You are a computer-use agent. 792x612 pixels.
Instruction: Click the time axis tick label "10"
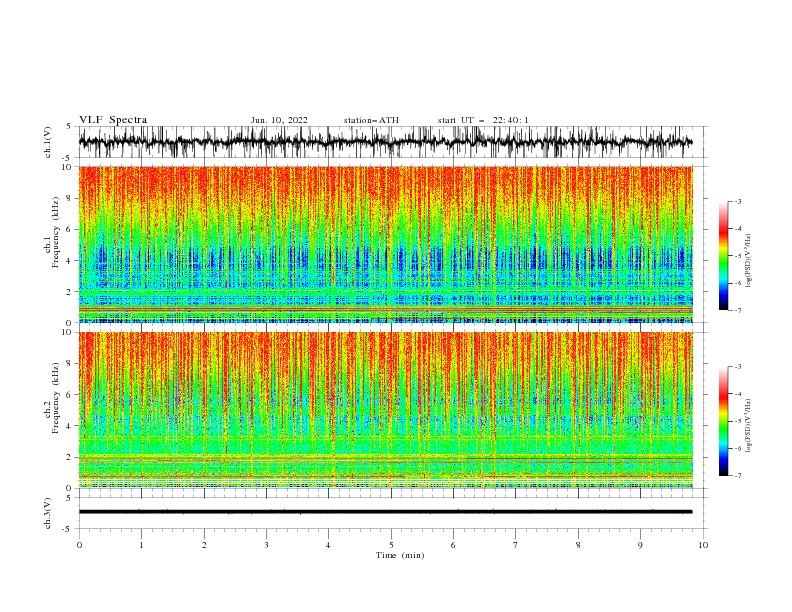tap(703, 545)
